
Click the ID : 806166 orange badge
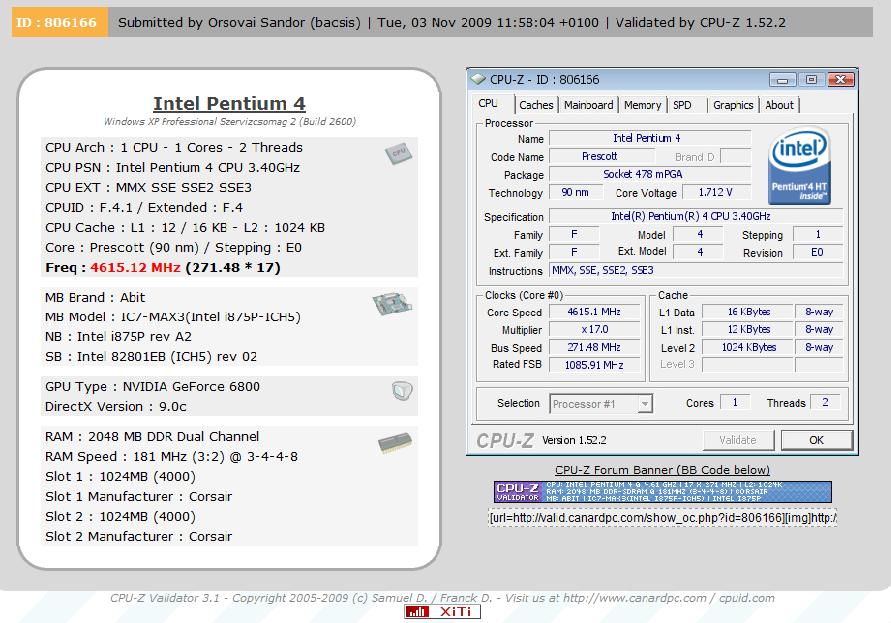point(60,22)
